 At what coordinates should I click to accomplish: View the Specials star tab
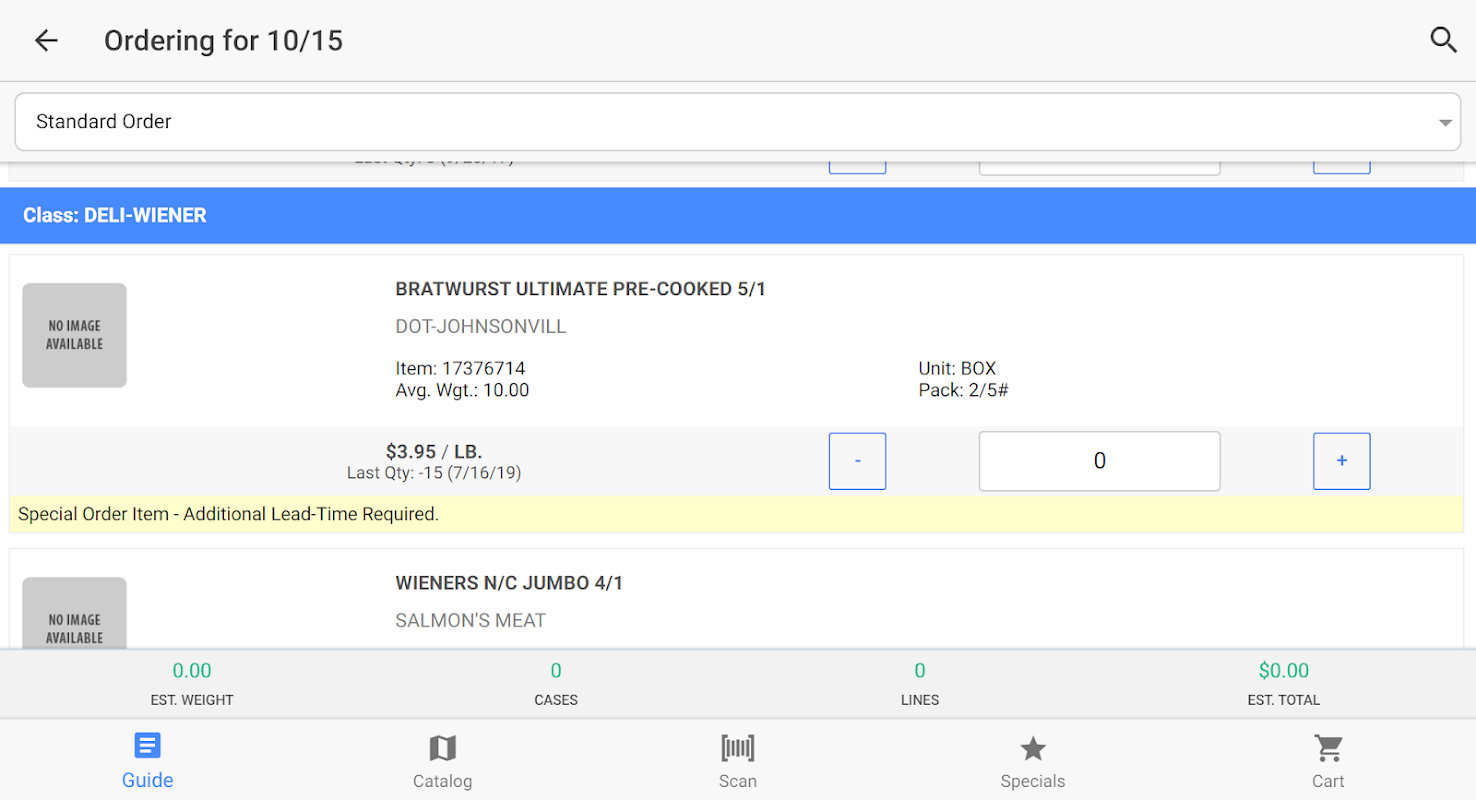[1032, 761]
